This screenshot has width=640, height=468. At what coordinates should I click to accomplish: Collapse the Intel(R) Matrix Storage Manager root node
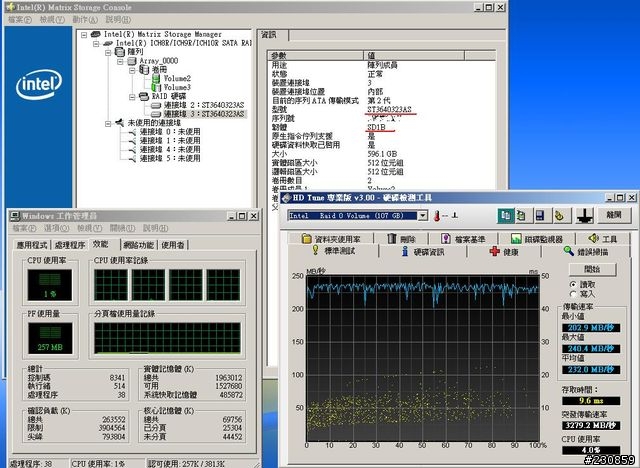coord(84,35)
